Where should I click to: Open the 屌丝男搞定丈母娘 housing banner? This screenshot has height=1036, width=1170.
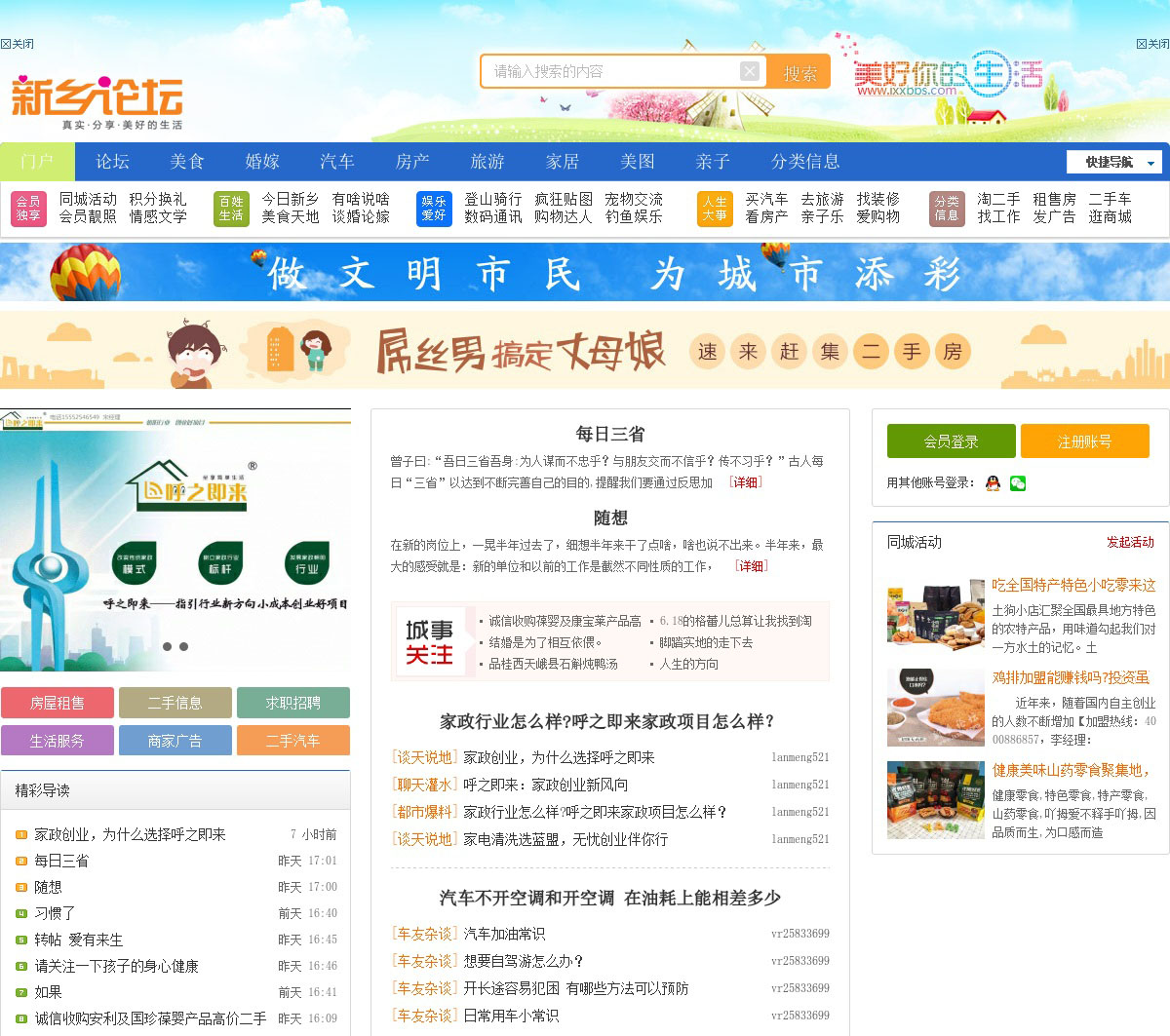click(x=585, y=350)
